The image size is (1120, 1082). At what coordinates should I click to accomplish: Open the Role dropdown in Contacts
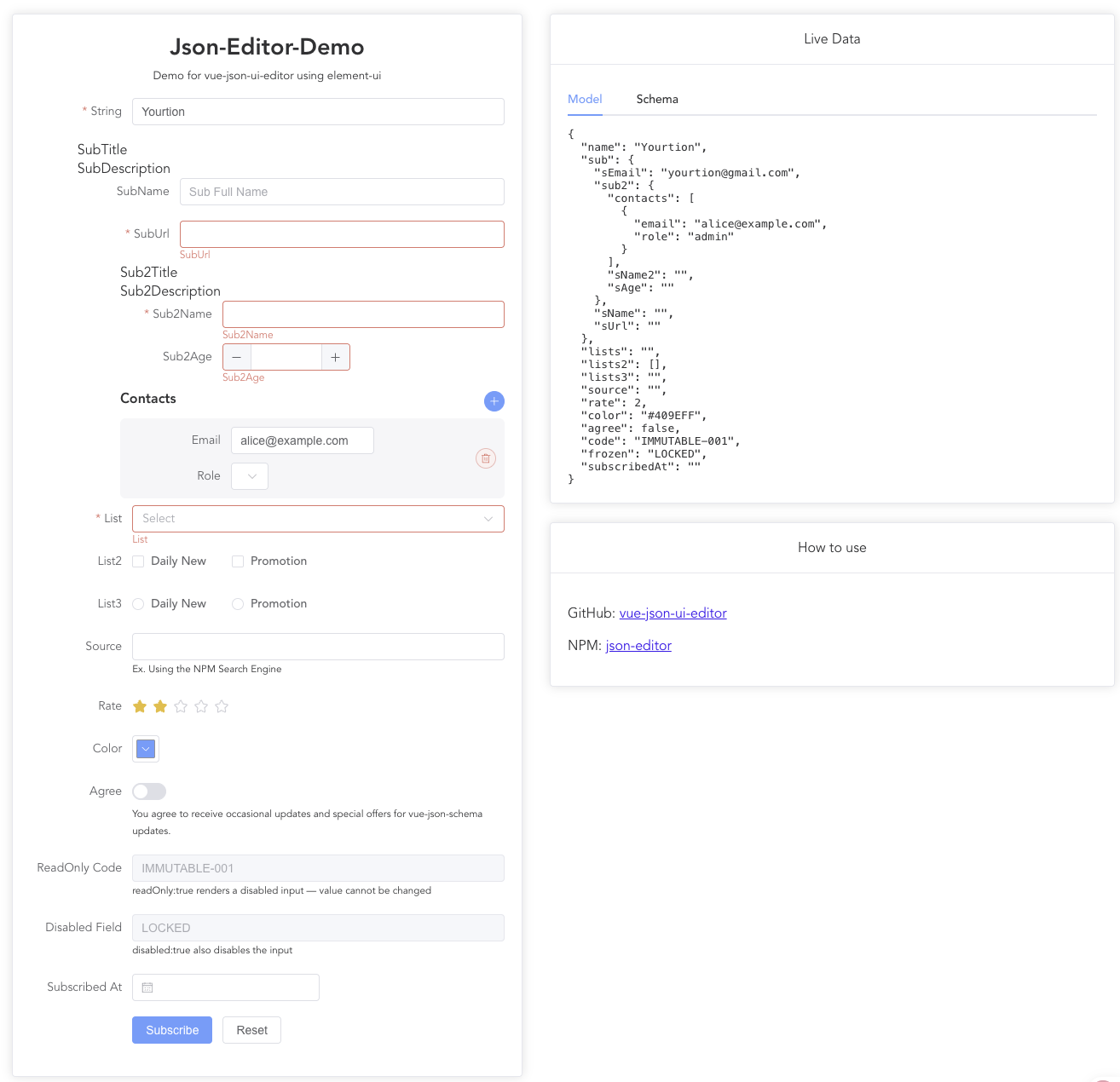(x=250, y=476)
